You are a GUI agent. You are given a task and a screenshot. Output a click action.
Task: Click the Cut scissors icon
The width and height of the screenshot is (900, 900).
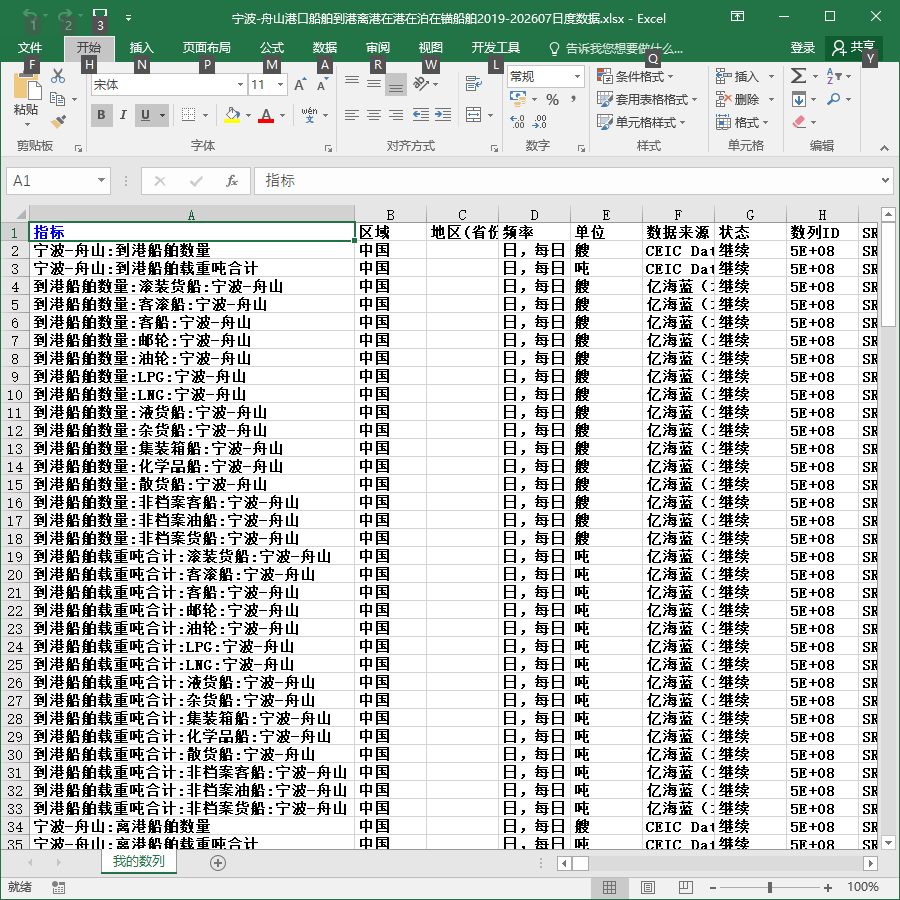[58, 76]
